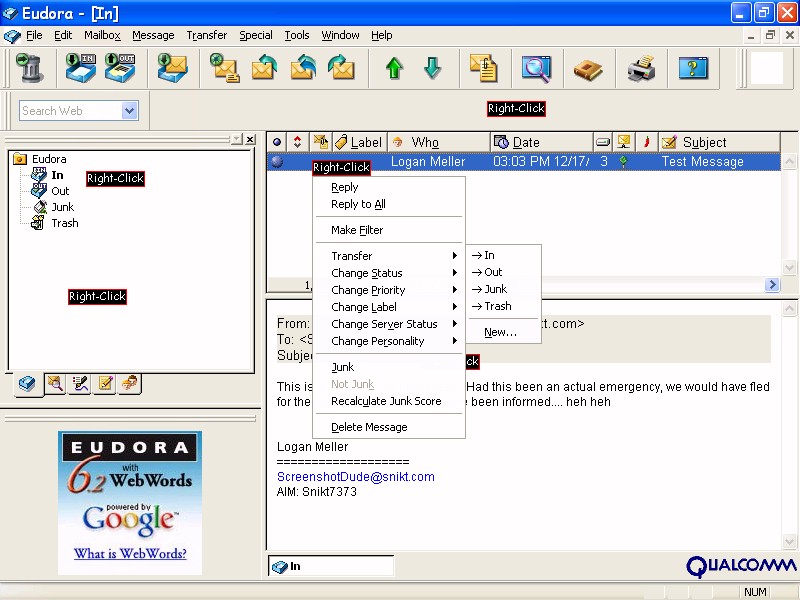Expand the Change Server Status submenu
The width and height of the screenshot is (800, 600).
tap(389, 324)
